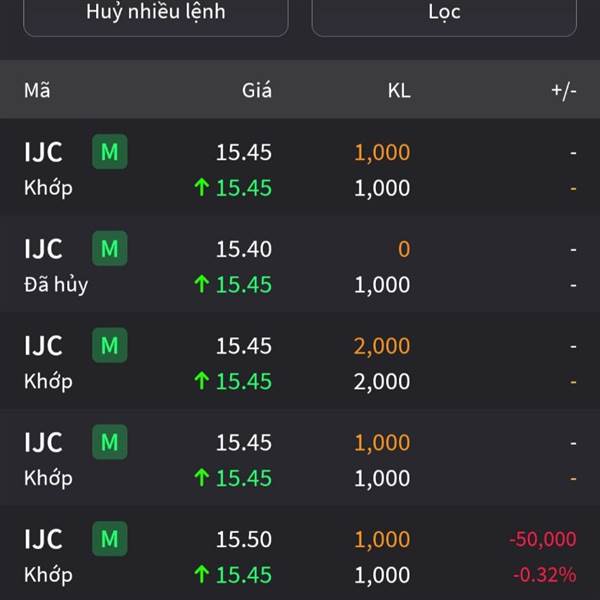The width and height of the screenshot is (600, 600).
Task: Sort by the Mã column header
Action: 37,91
